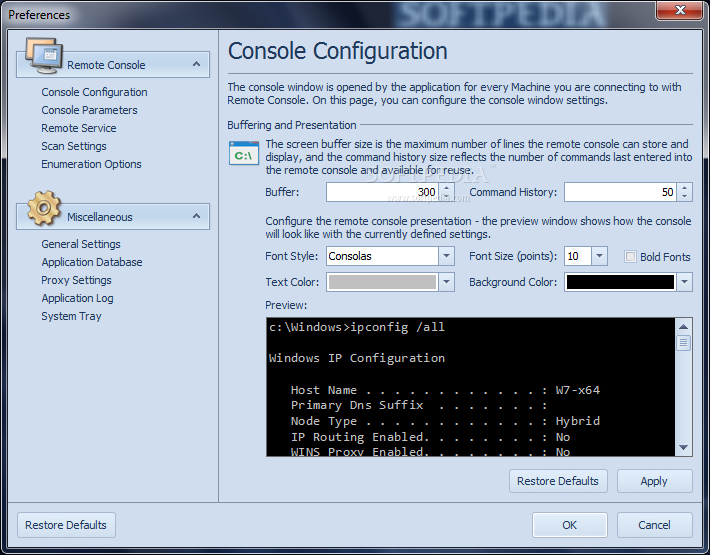This screenshot has width=710, height=555.
Task: Open Application Log page
Action: click(77, 298)
